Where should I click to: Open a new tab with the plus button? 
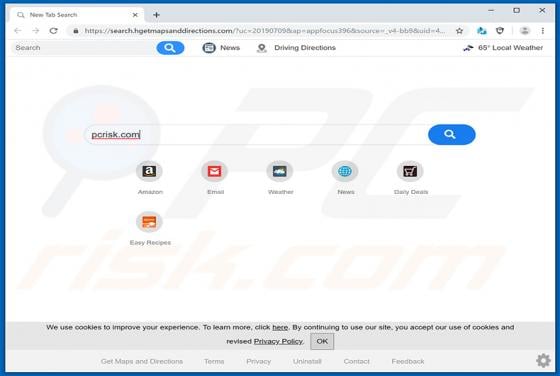[156, 15]
